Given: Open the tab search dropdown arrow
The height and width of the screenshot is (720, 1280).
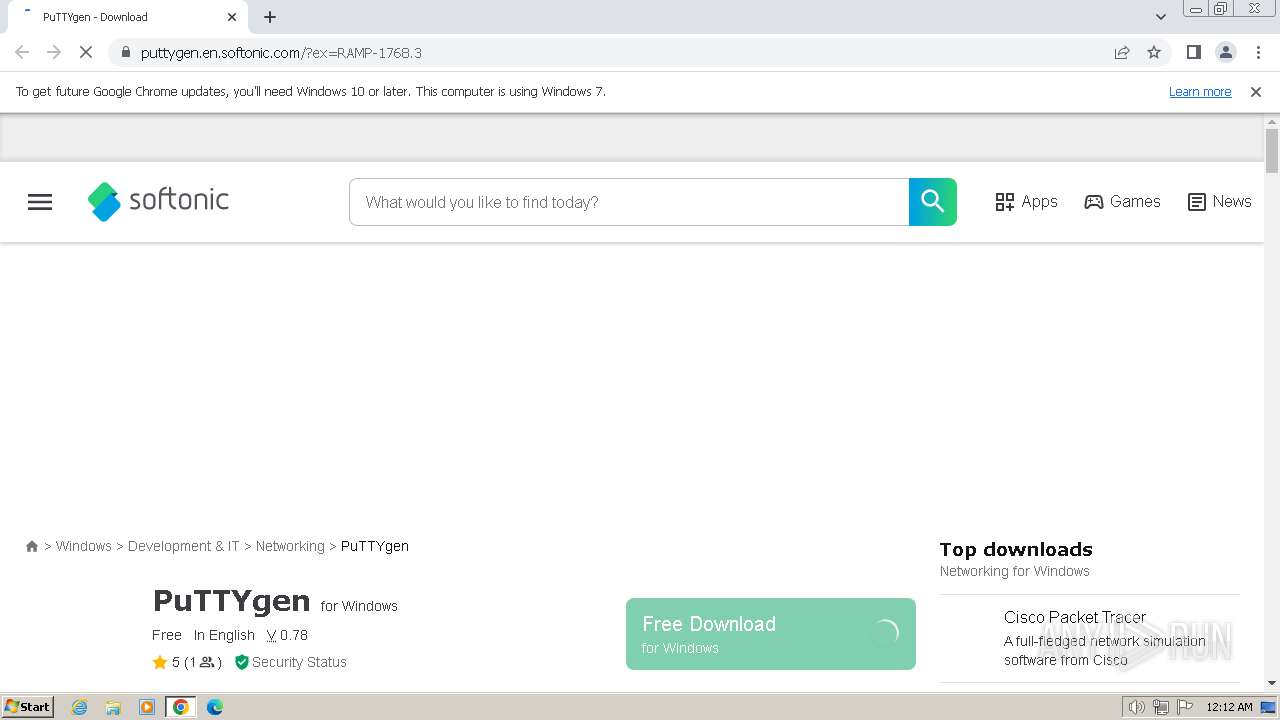Looking at the screenshot, I should [x=1160, y=17].
